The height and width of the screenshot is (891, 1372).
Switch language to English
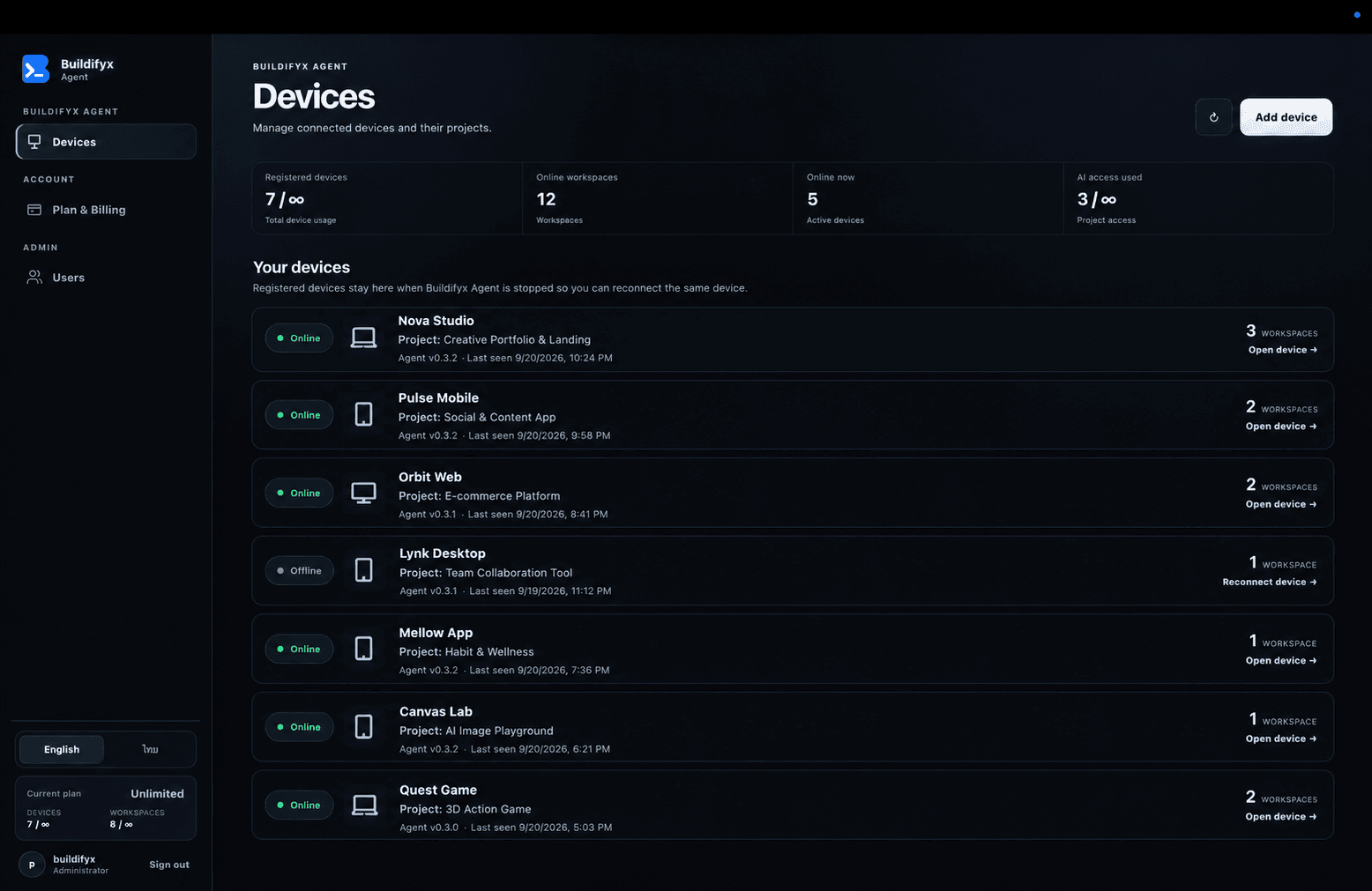click(x=62, y=750)
